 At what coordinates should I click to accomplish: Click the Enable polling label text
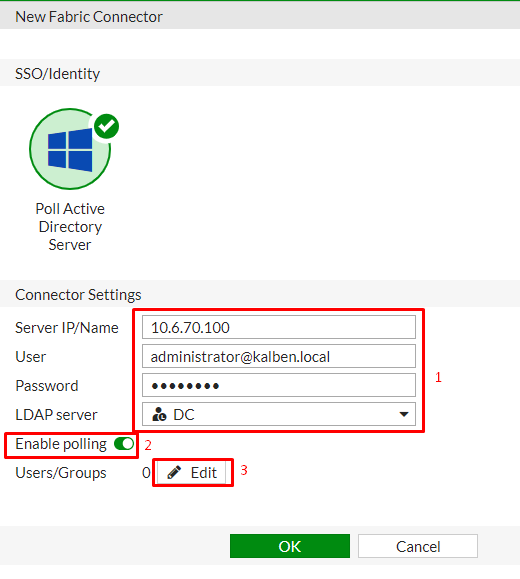point(61,444)
